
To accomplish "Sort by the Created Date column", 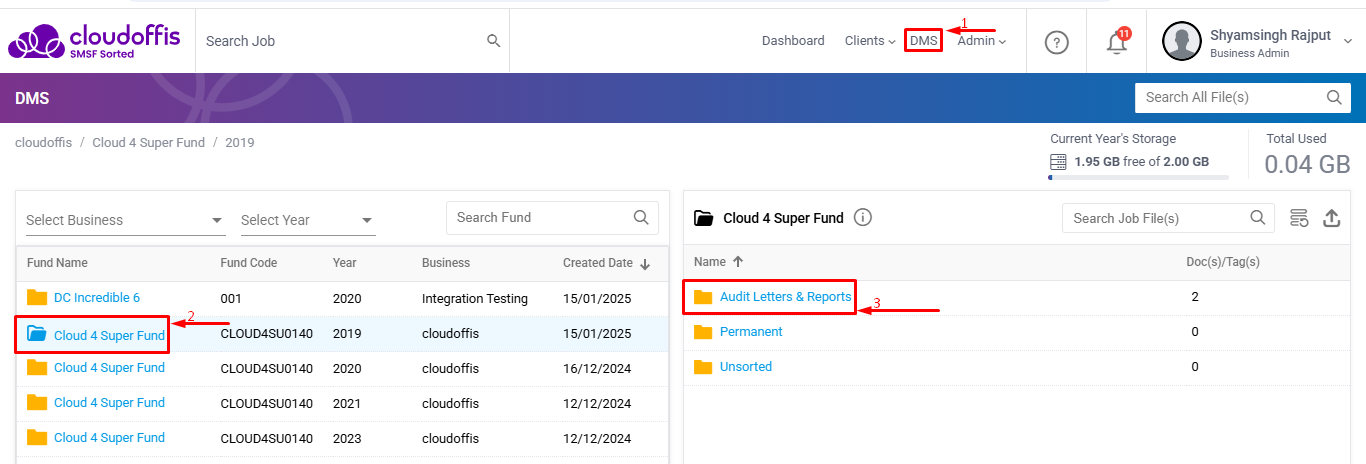I will [x=598, y=263].
